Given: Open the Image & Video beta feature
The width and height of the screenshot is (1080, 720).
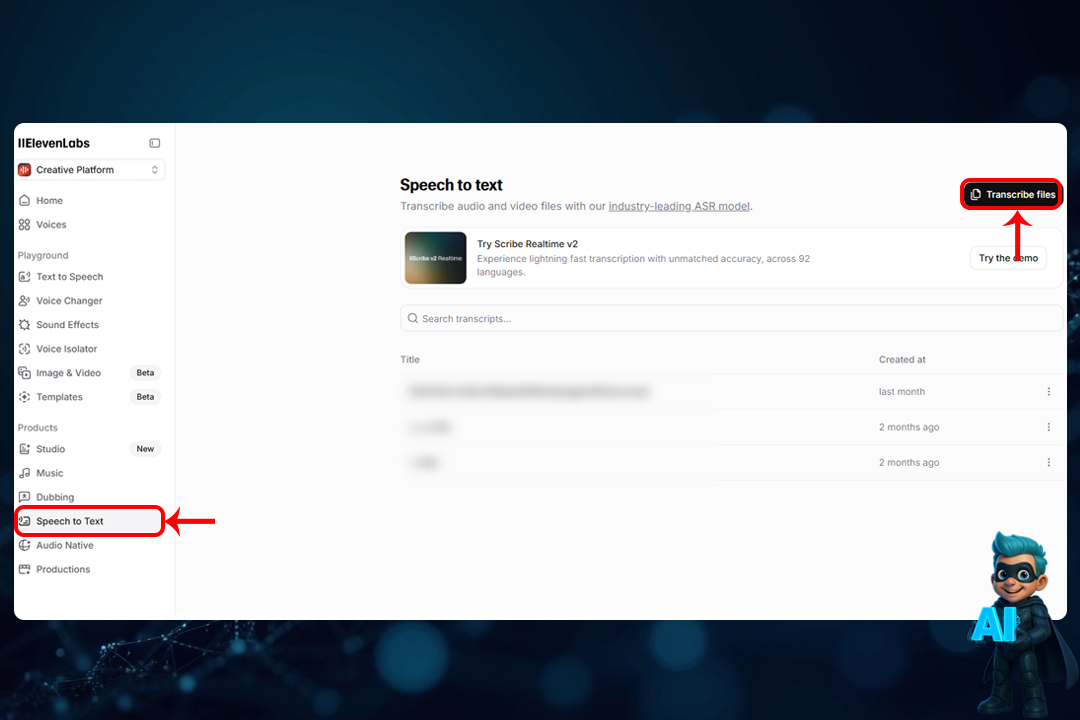Looking at the screenshot, I should [x=23, y=372].
